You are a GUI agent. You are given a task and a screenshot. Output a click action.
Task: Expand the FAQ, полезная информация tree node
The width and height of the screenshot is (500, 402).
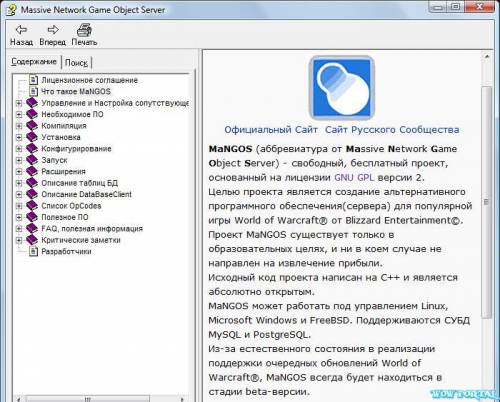(19, 229)
